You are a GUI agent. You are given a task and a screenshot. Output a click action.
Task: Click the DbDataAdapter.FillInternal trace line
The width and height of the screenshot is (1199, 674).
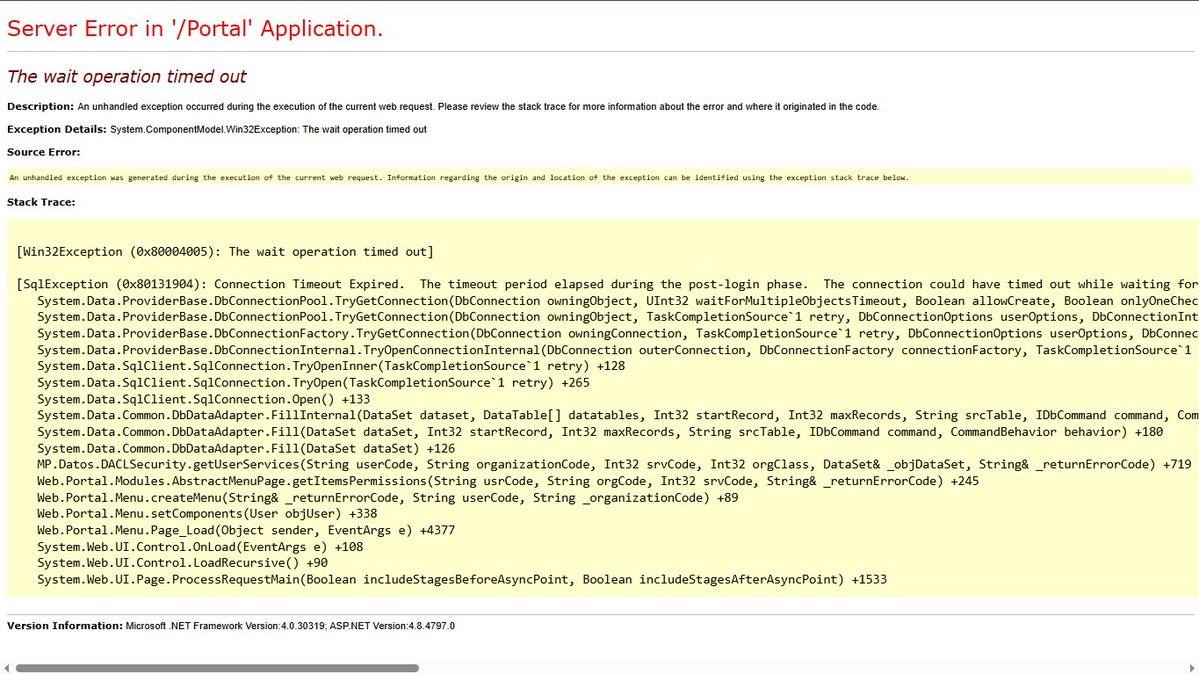click(x=618, y=415)
